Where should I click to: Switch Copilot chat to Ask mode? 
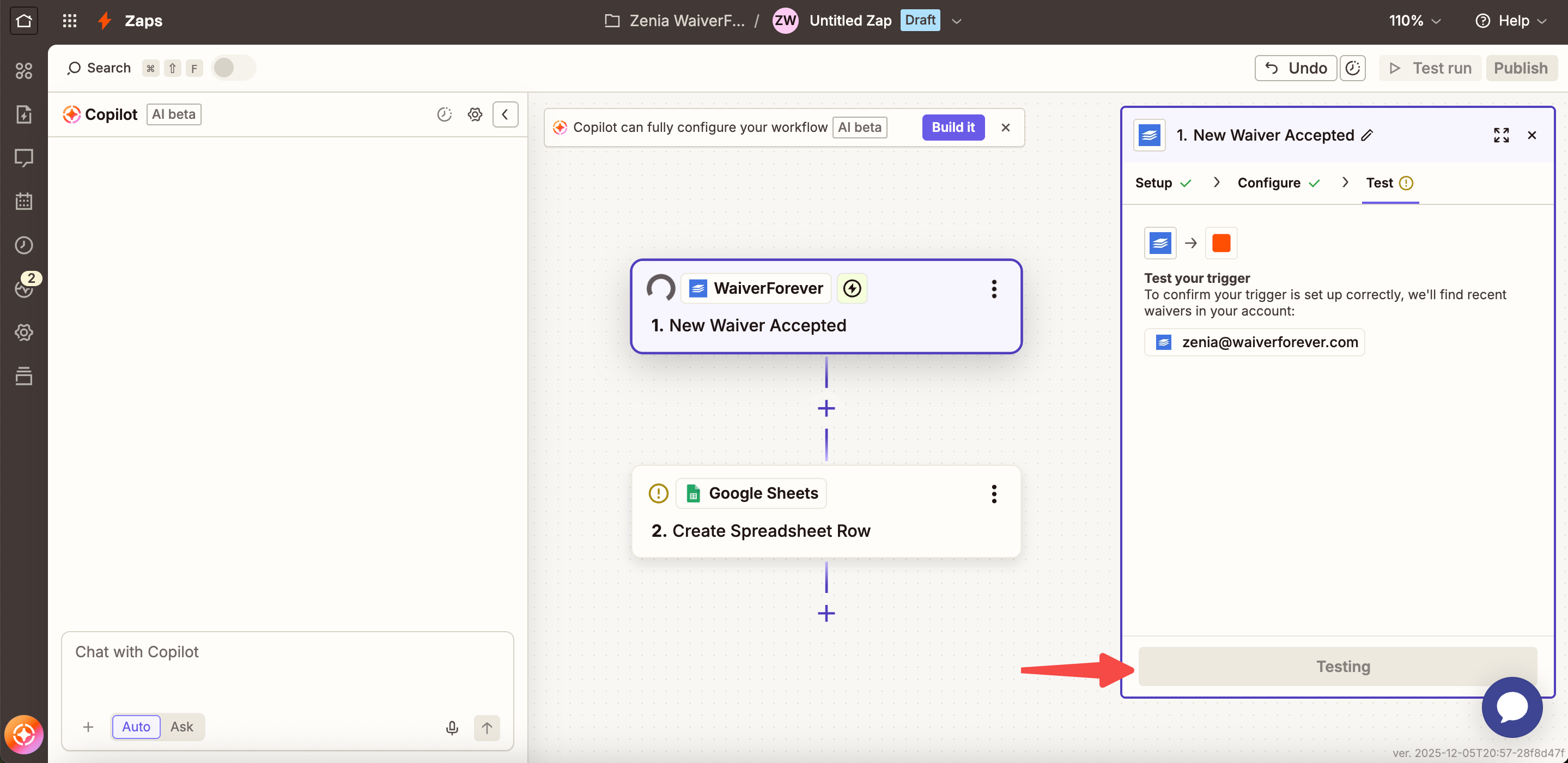pos(181,726)
